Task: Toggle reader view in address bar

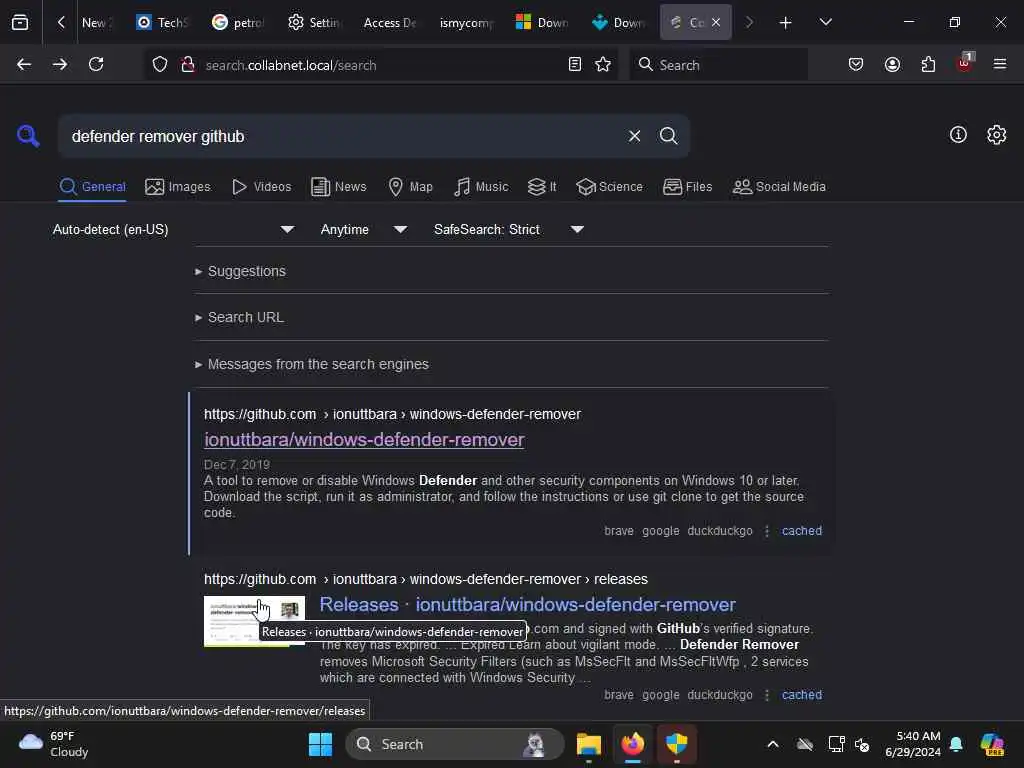Action: [x=575, y=65]
